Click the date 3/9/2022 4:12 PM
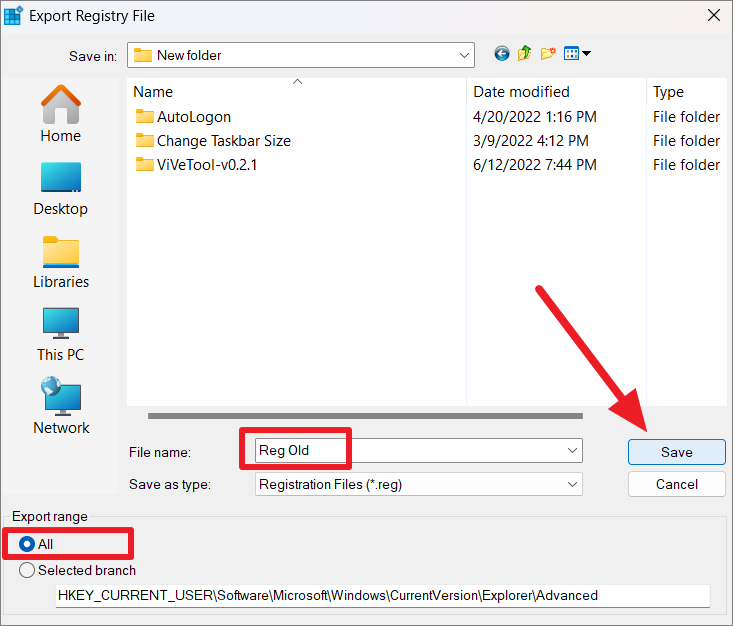 [531, 141]
